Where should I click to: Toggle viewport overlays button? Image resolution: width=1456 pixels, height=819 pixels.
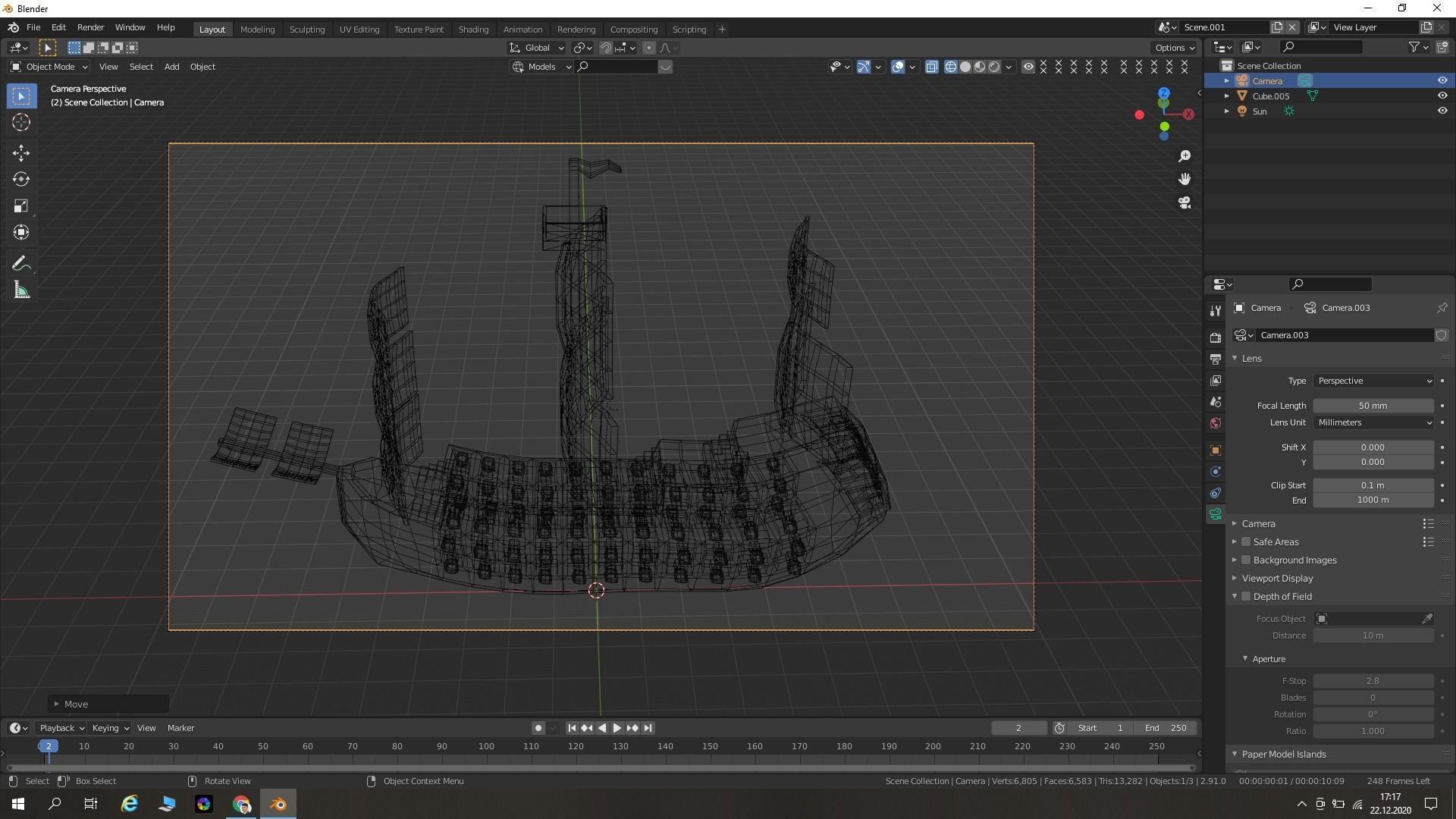898,67
